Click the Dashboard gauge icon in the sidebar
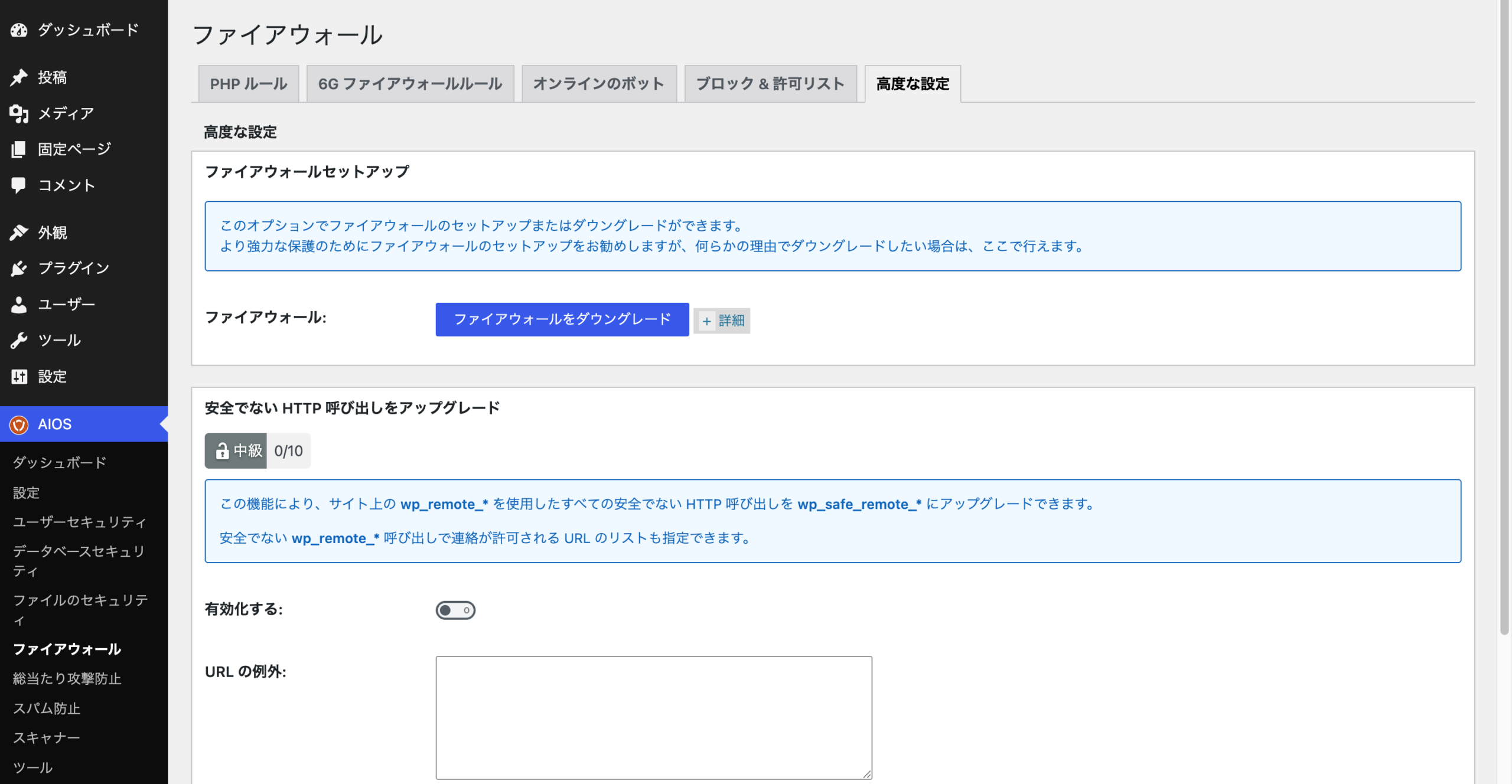The image size is (1512, 784). pyautogui.click(x=19, y=30)
